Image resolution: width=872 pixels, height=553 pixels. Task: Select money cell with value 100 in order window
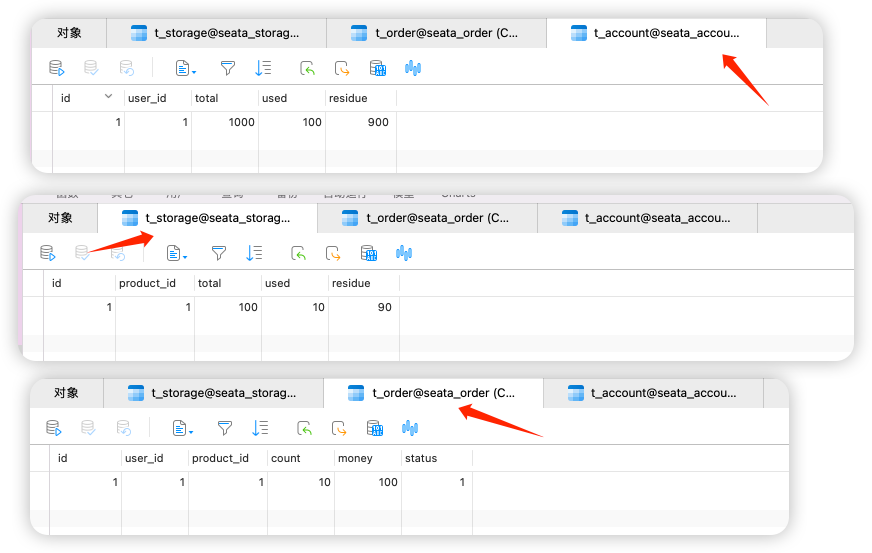(x=368, y=482)
